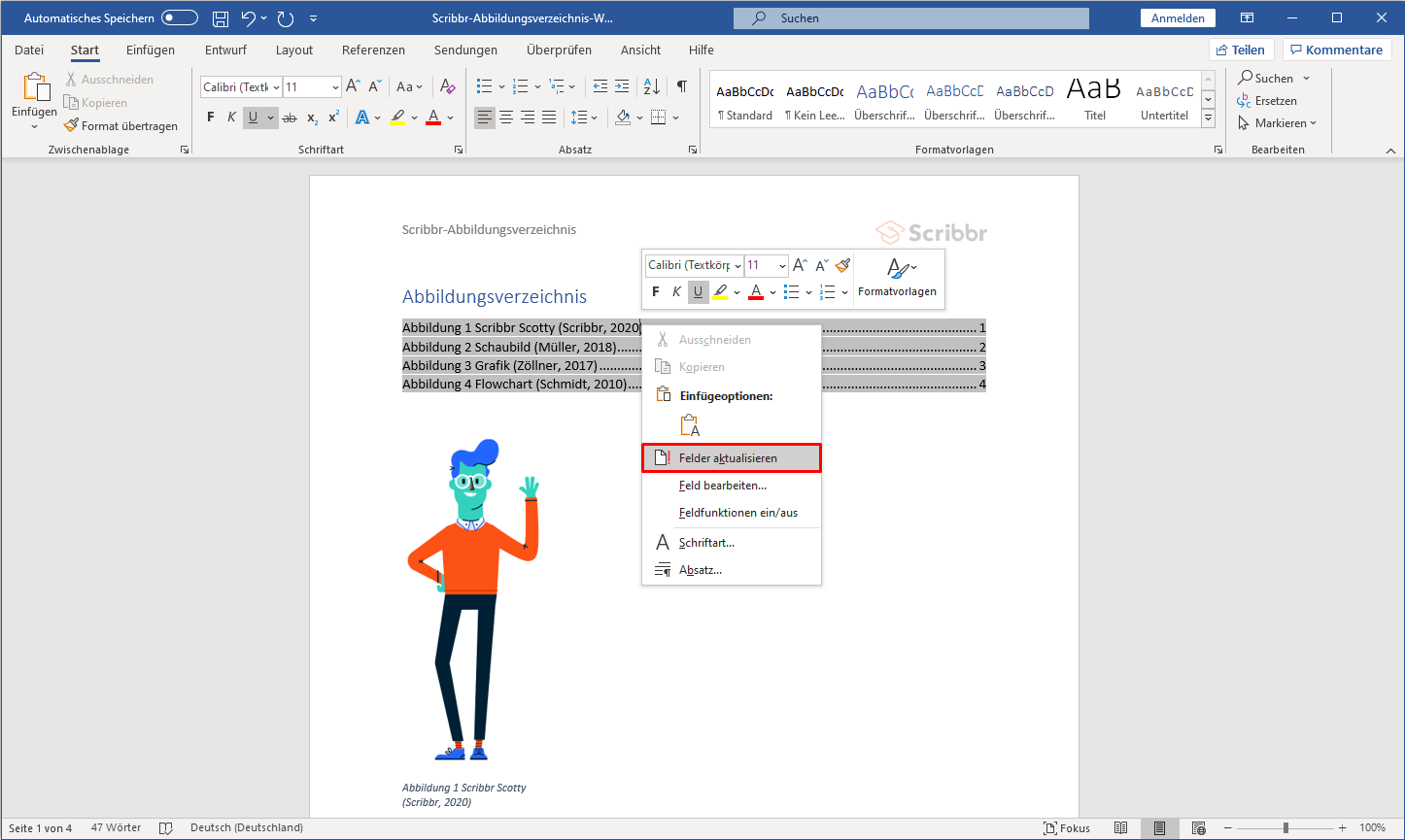Click the decrease font size icon in the ribbon
This screenshot has height=840, width=1405.
click(375, 86)
